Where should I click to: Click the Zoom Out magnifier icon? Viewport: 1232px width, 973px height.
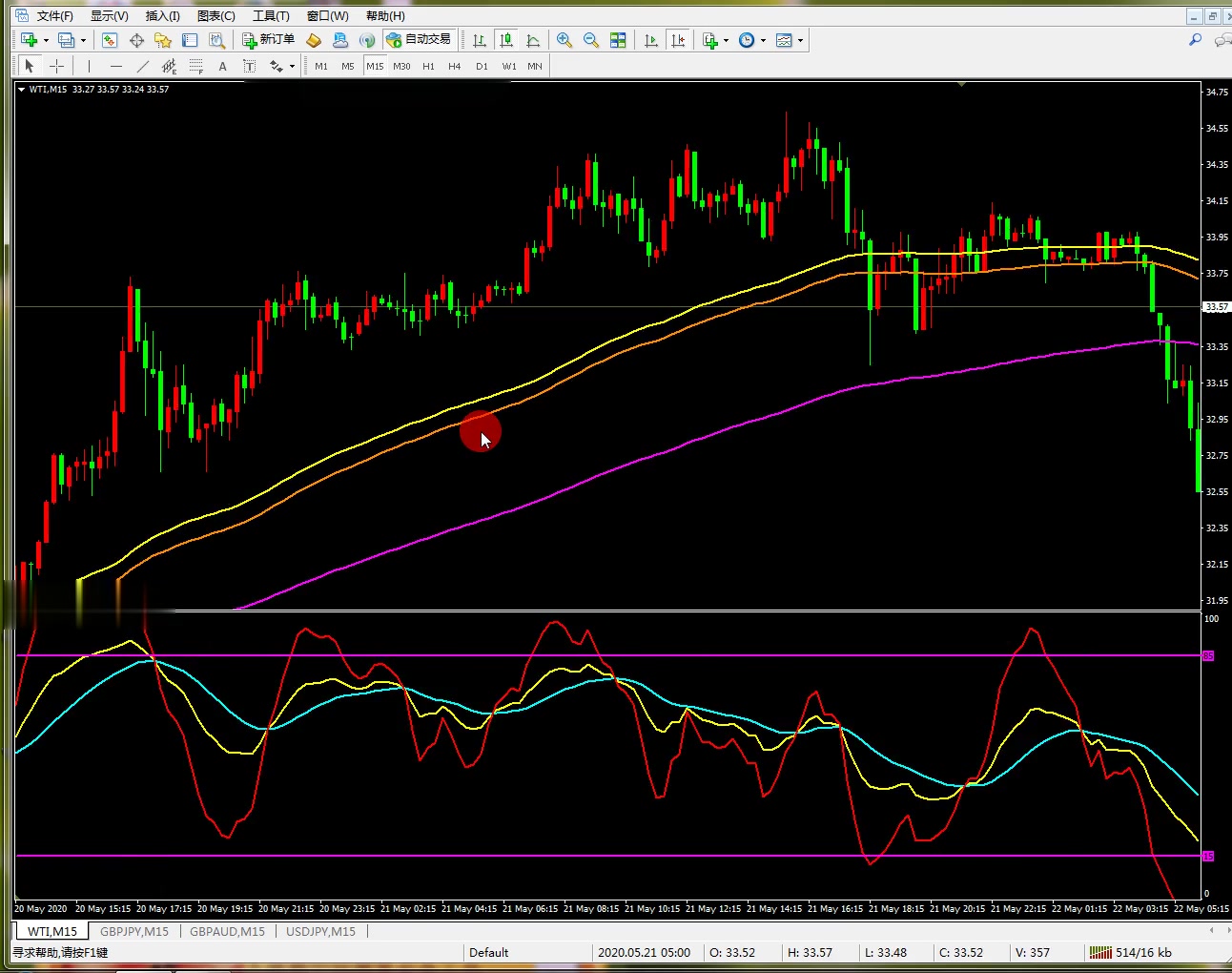pos(591,40)
